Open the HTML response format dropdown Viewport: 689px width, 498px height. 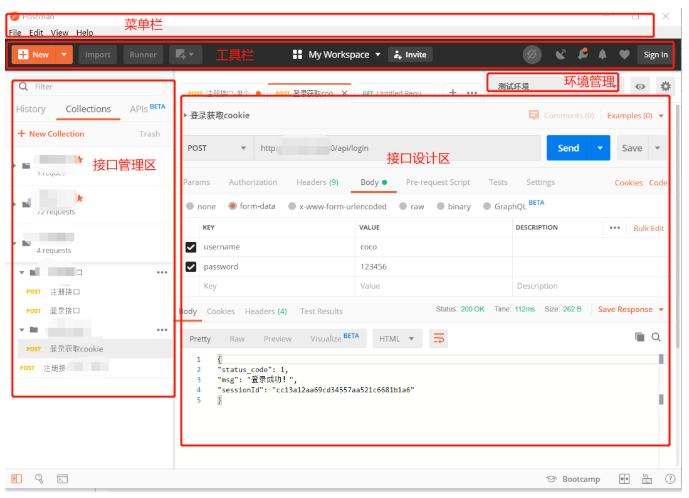point(398,339)
